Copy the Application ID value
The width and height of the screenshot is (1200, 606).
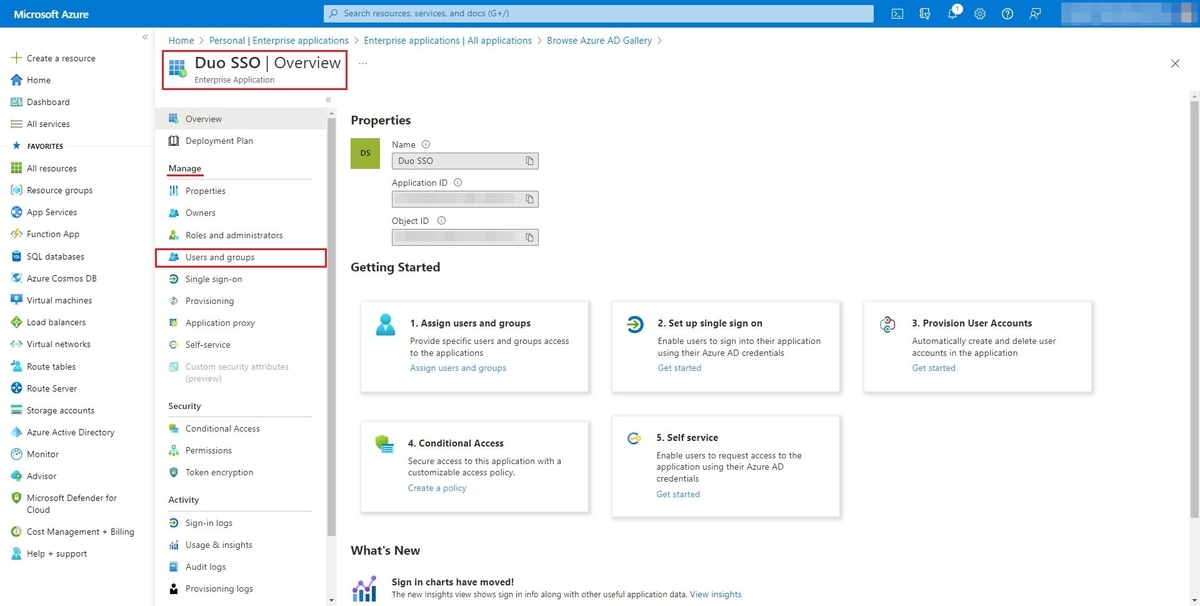coord(530,199)
